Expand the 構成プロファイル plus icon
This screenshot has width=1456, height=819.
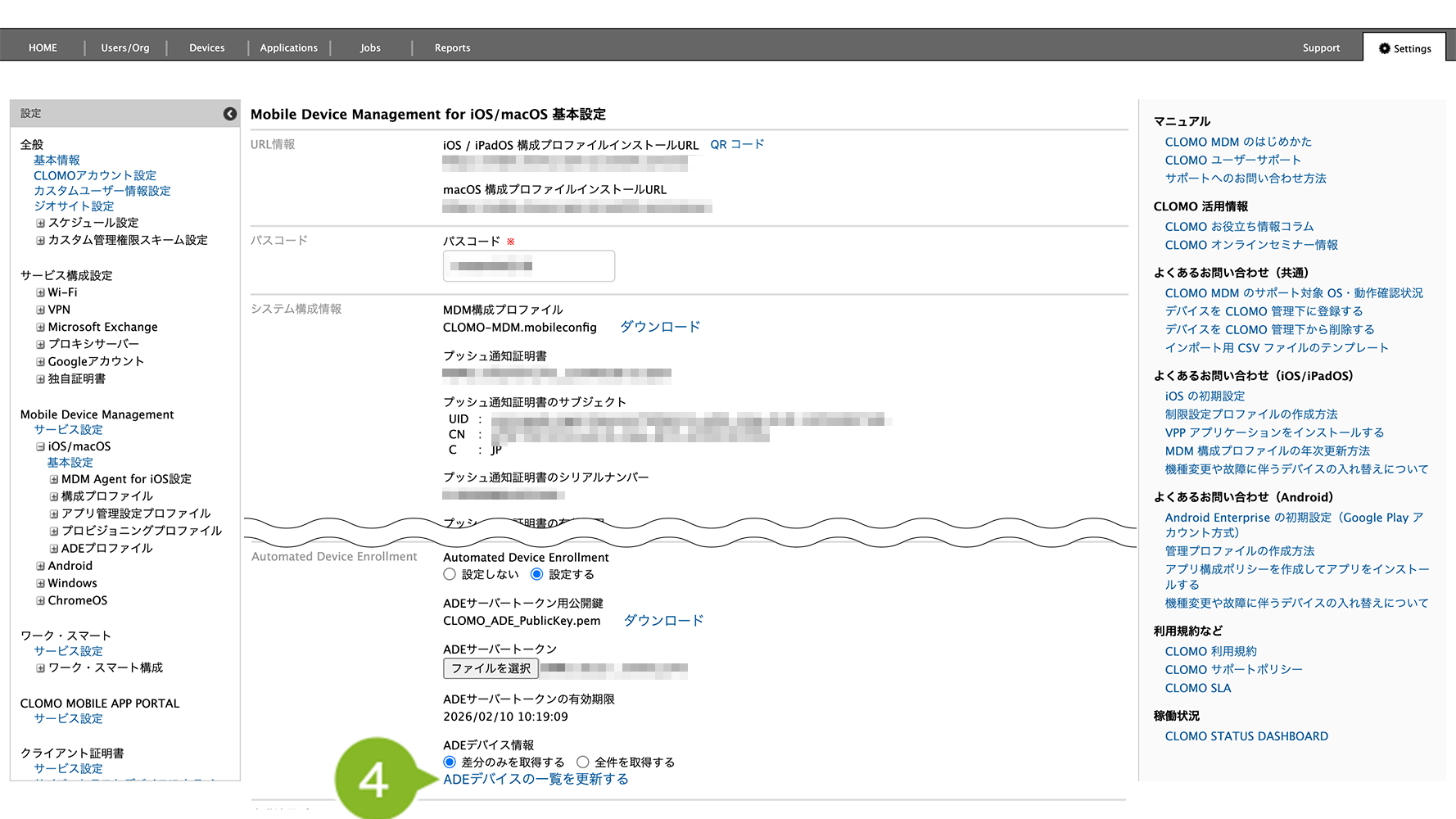click(54, 496)
